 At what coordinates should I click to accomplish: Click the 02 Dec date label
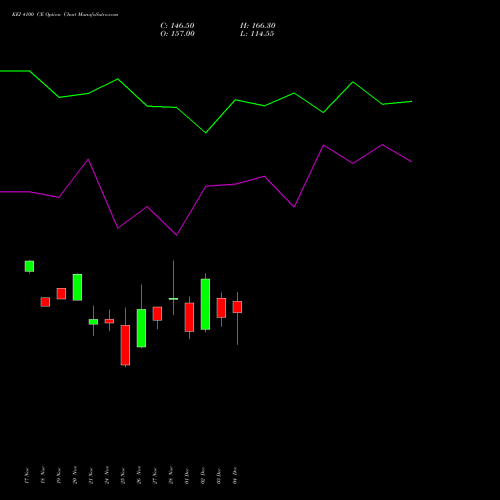[x=203, y=475]
